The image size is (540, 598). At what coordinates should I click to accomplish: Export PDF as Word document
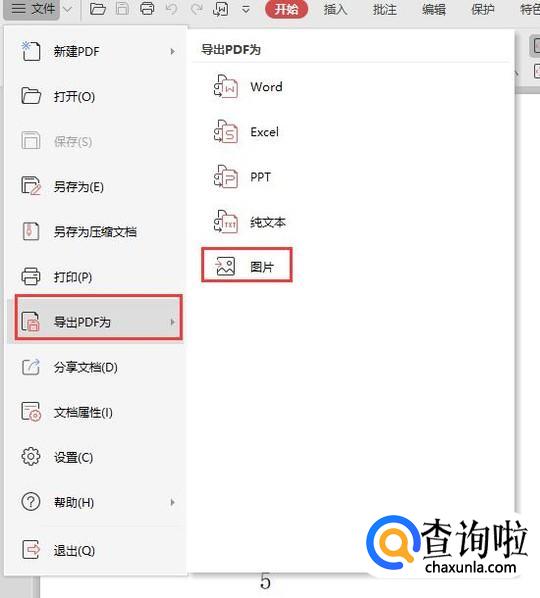pyautogui.click(x=248, y=87)
